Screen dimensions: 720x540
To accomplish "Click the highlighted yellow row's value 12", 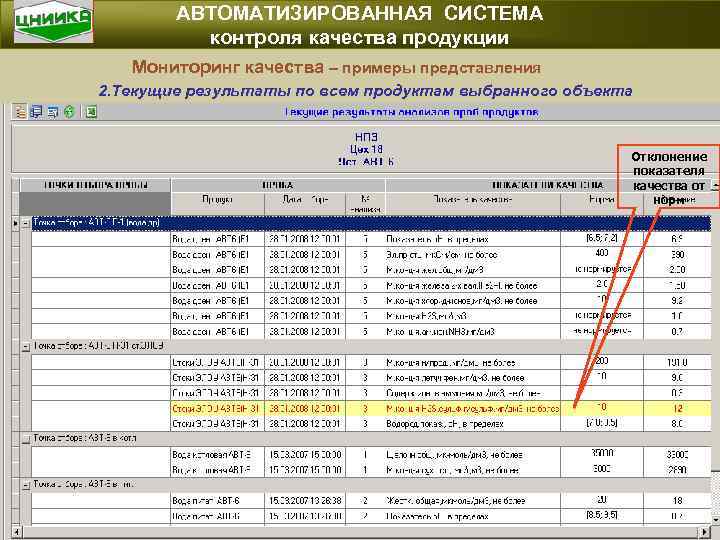I will tap(678, 408).
